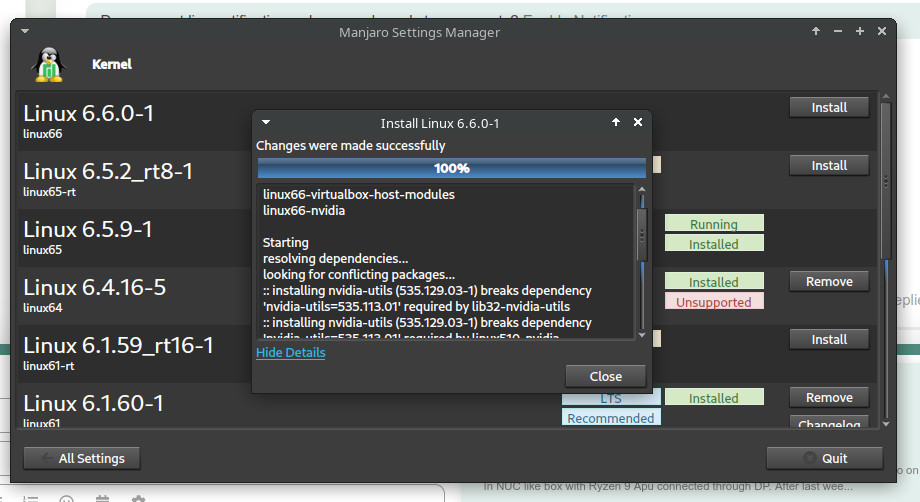
Task: Click the 100% install progress bar
Action: pos(451,168)
